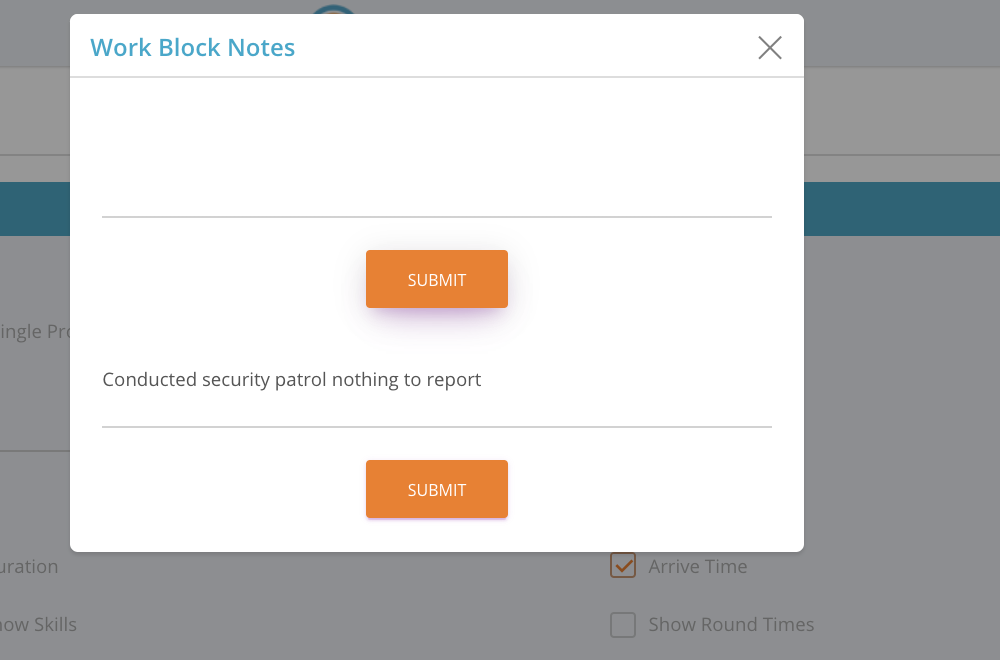Click the partially hidden Show Skills label
Screen dimensions: 1000x660
tap(38, 625)
